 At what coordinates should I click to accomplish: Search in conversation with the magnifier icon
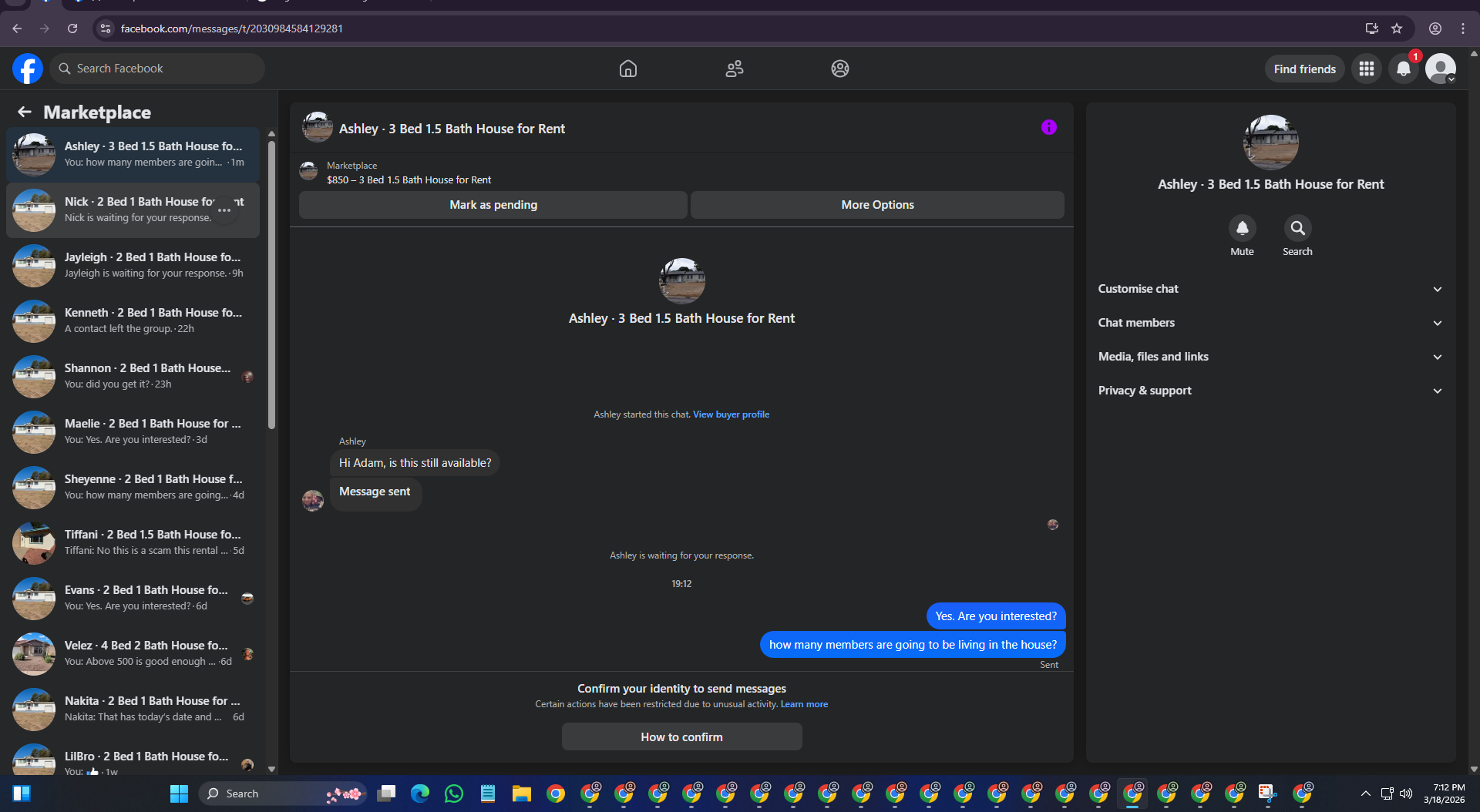1297,228
